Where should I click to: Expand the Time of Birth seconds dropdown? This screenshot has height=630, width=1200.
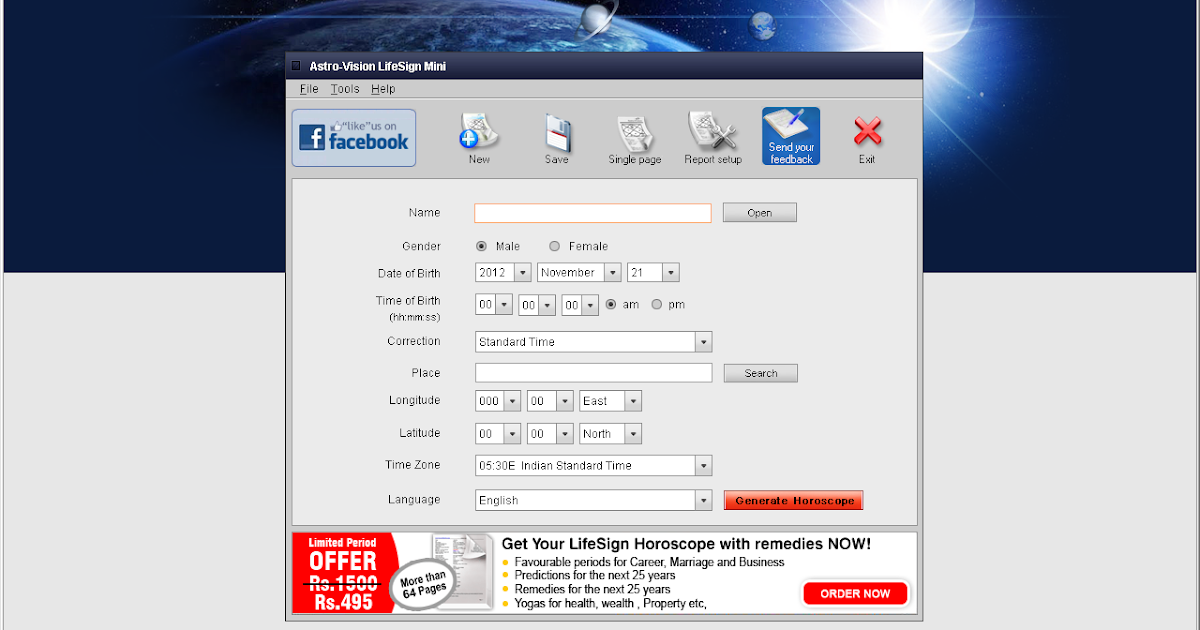coord(580,305)
